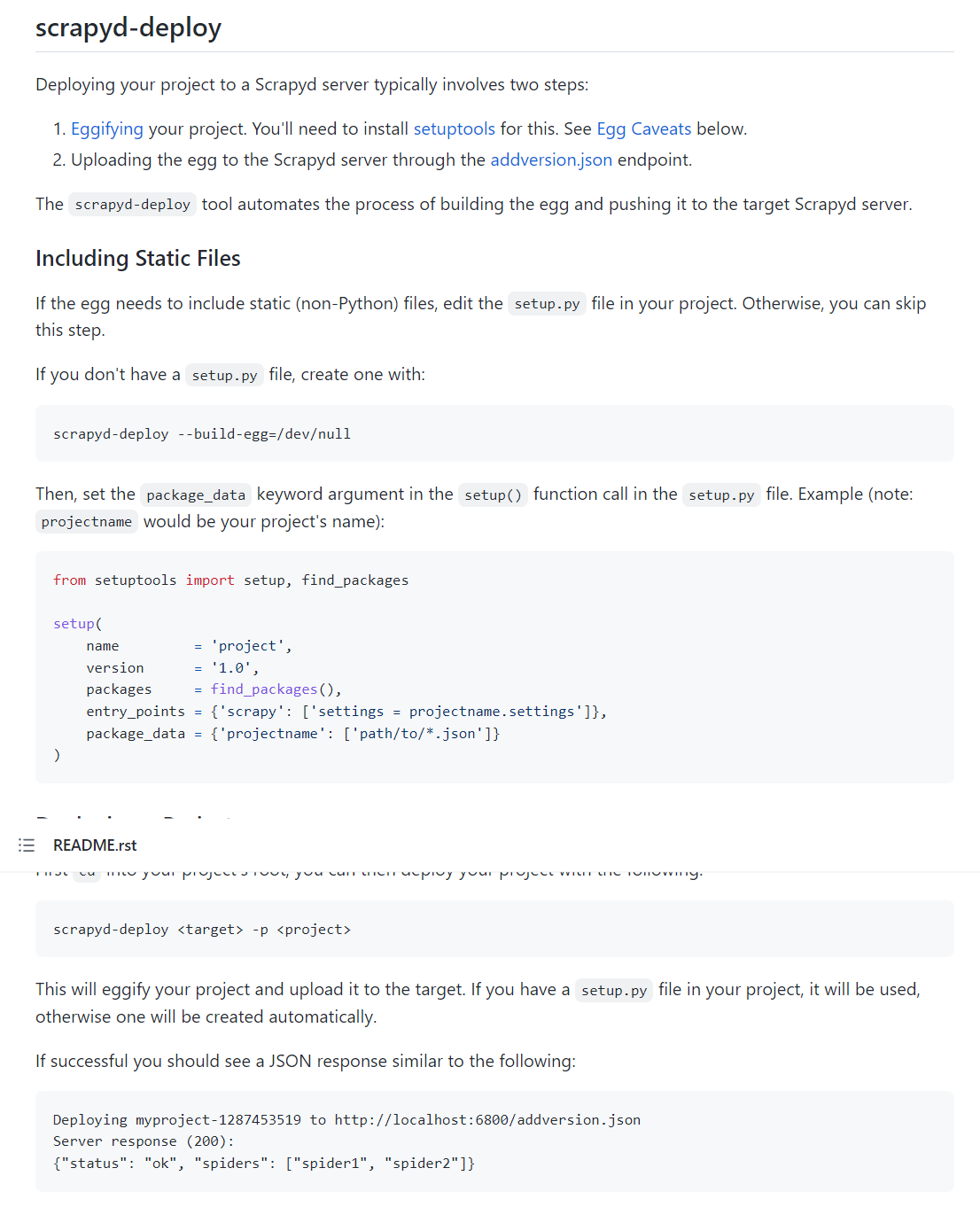
Task: Open the Eggifying link
Action: tap(106, 129)
